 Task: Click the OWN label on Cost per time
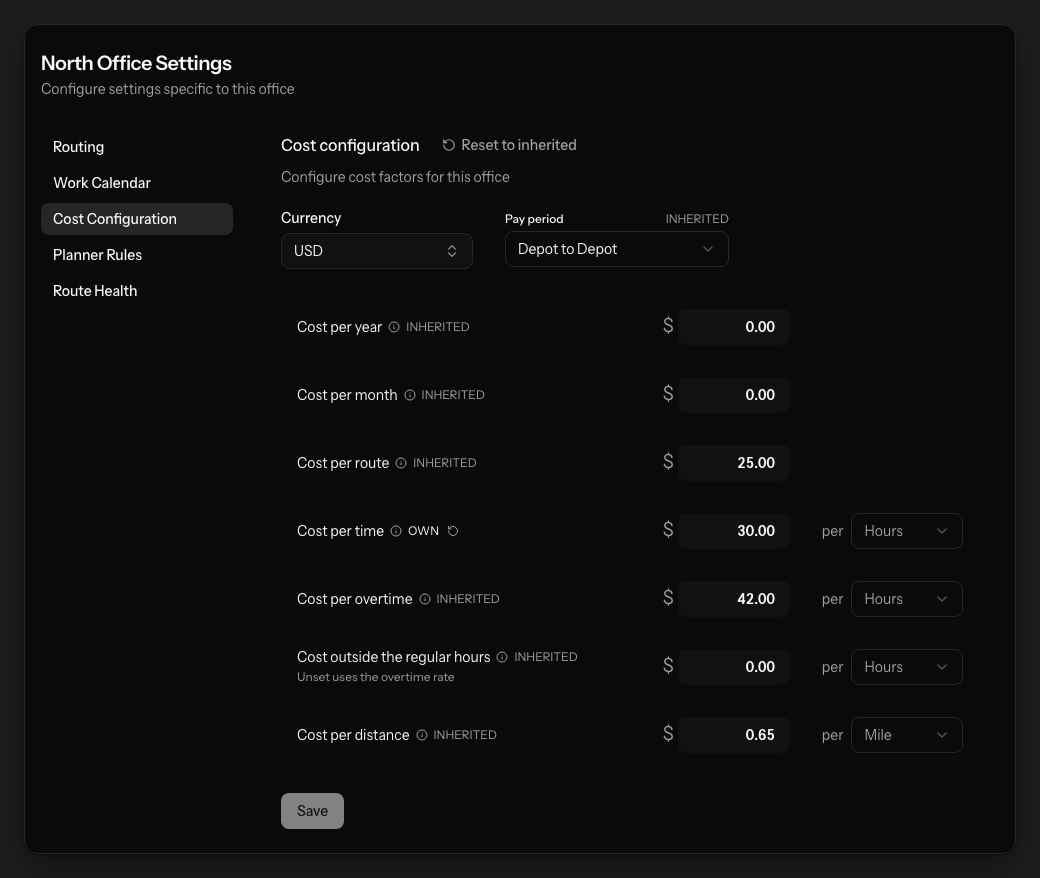[x=423, y=531]
